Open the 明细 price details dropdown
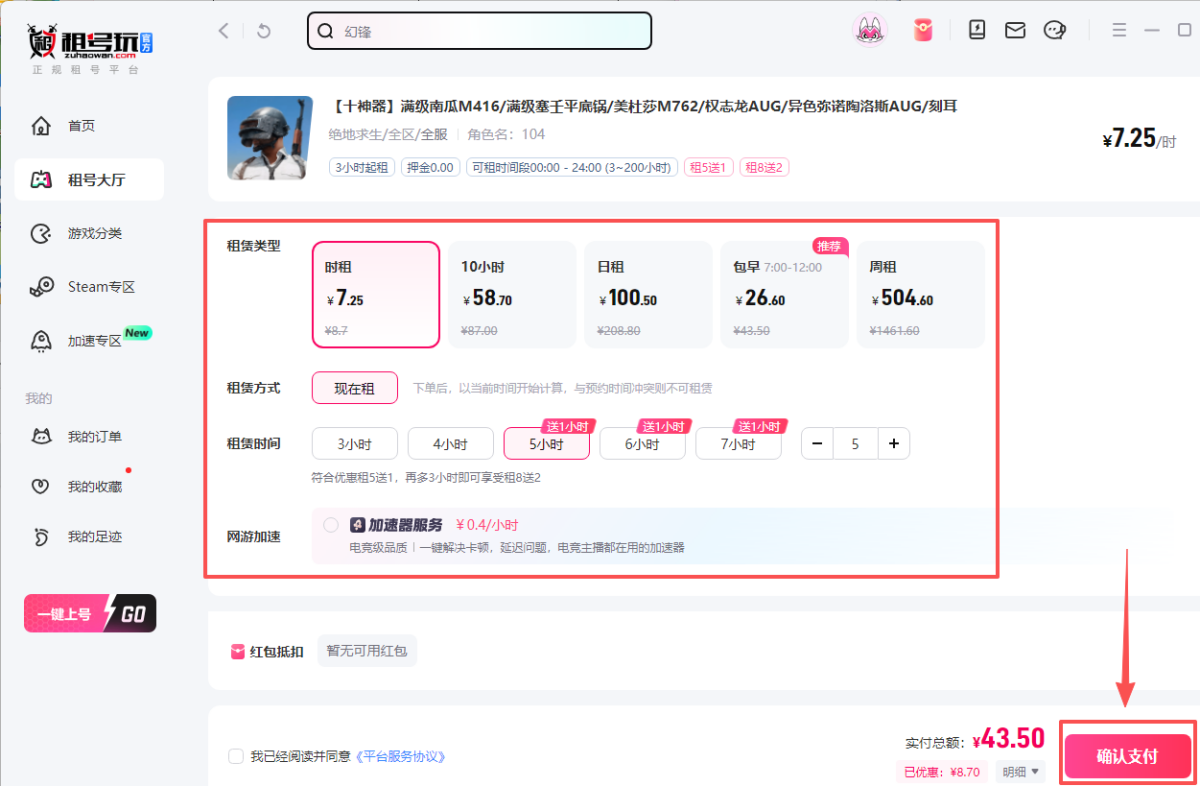 pos(1019,771)
